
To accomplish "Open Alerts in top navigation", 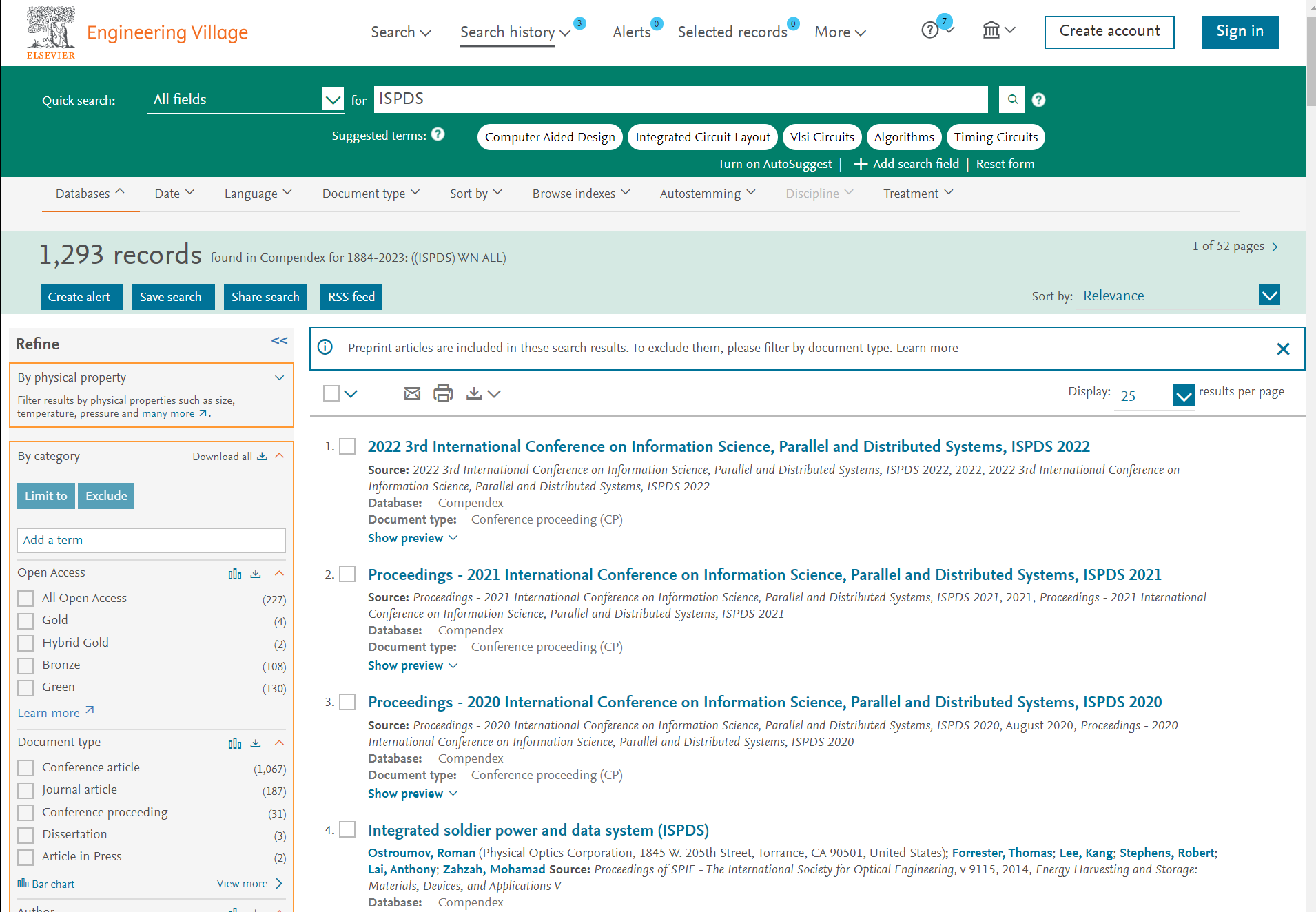I will (x=632, y=32).
